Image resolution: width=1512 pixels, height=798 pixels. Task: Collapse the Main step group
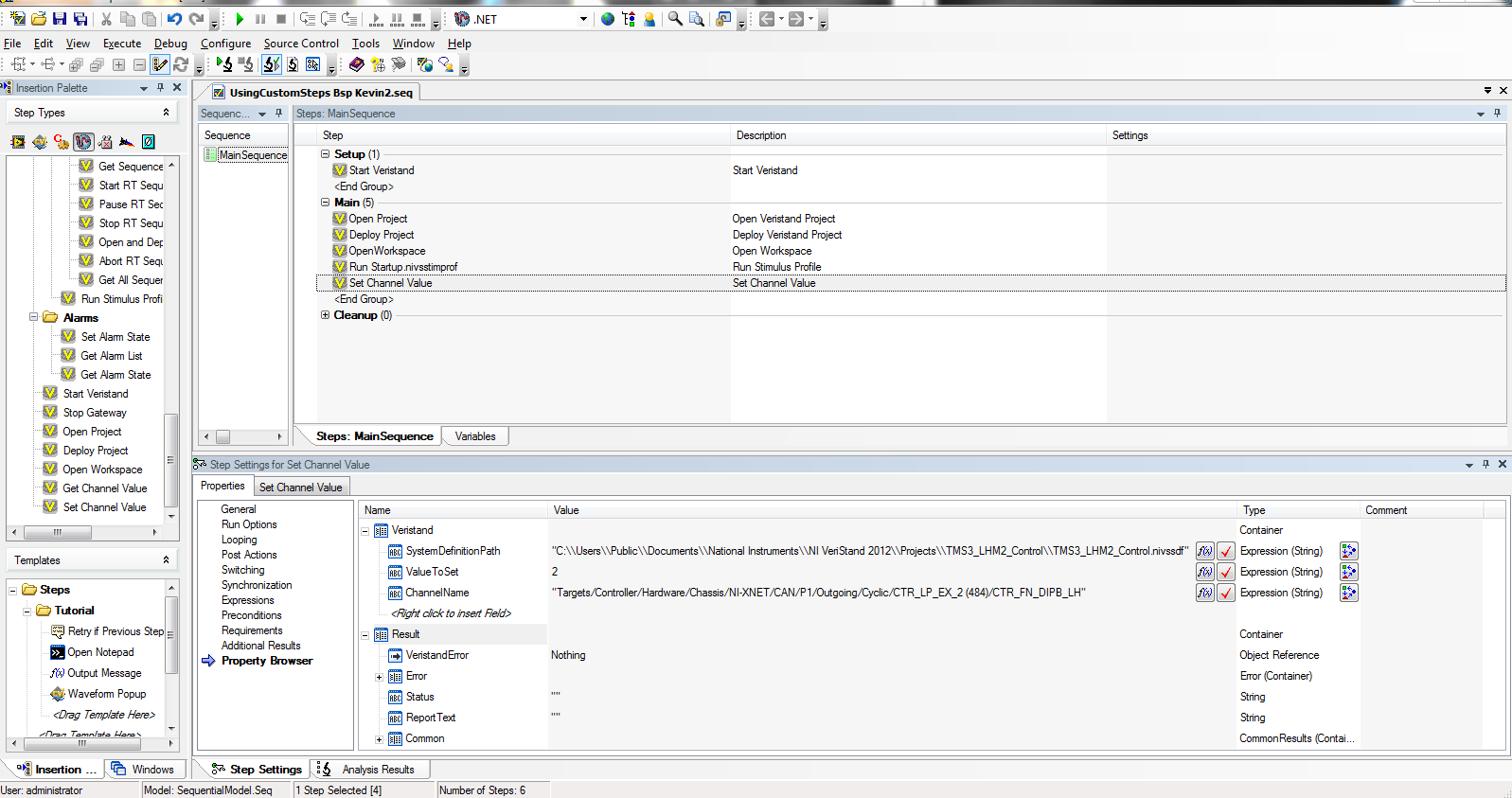[x=325, y=202]
